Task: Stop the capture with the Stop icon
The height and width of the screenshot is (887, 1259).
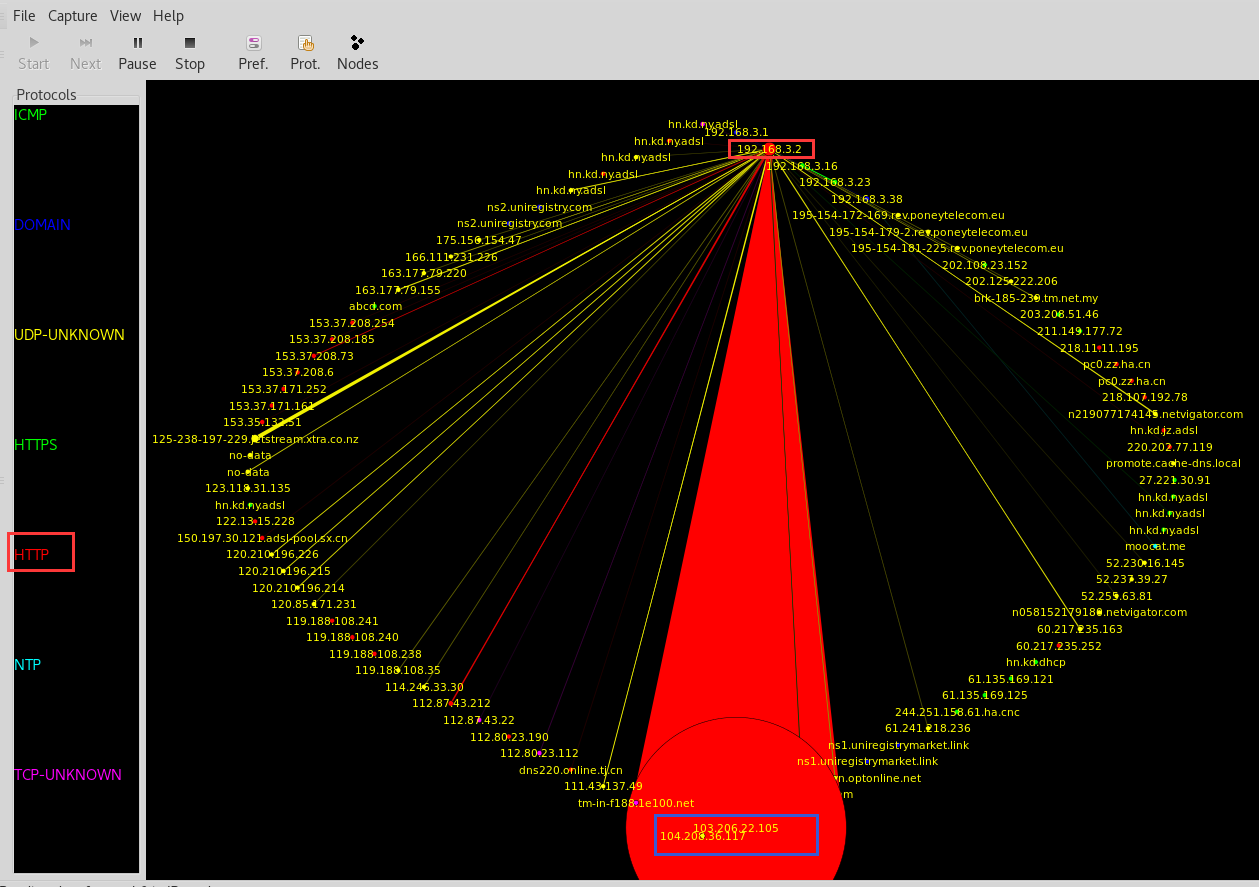Action: (x=190, y=43)
